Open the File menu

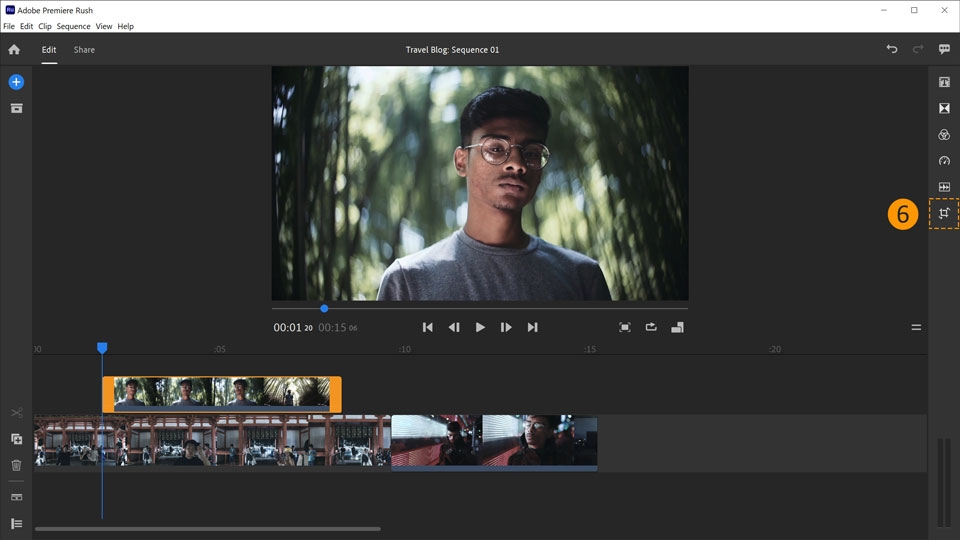(9, 26)
